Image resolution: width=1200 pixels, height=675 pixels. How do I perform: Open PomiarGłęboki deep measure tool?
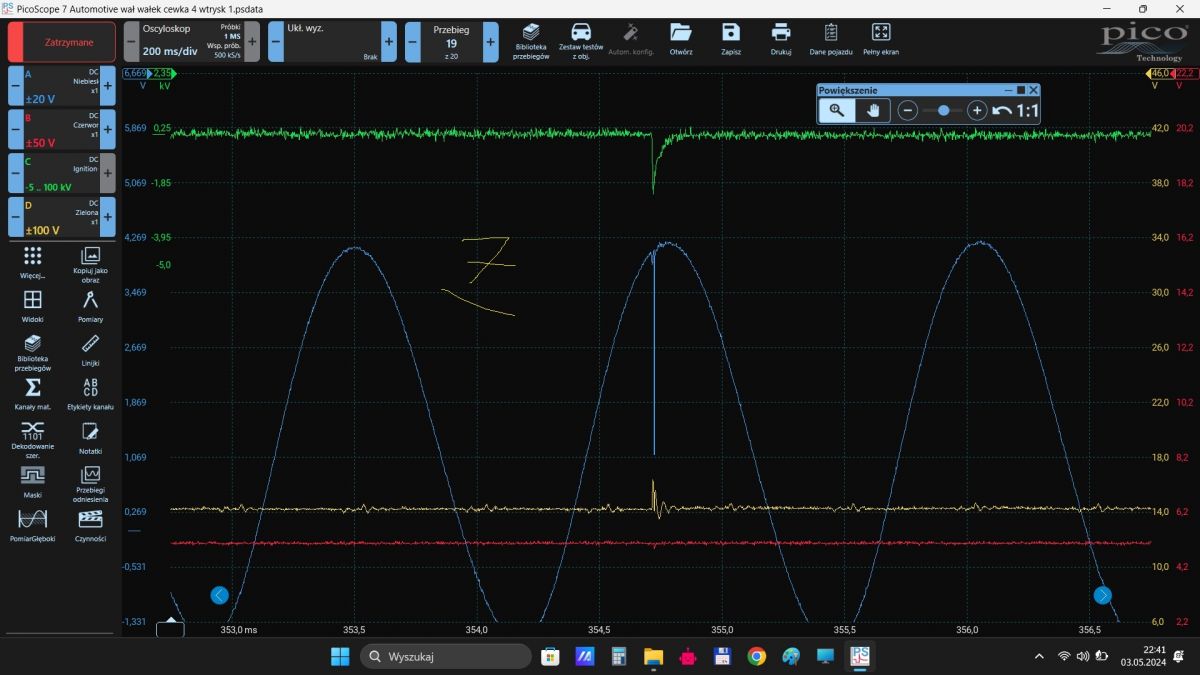[x=33, y=526]
